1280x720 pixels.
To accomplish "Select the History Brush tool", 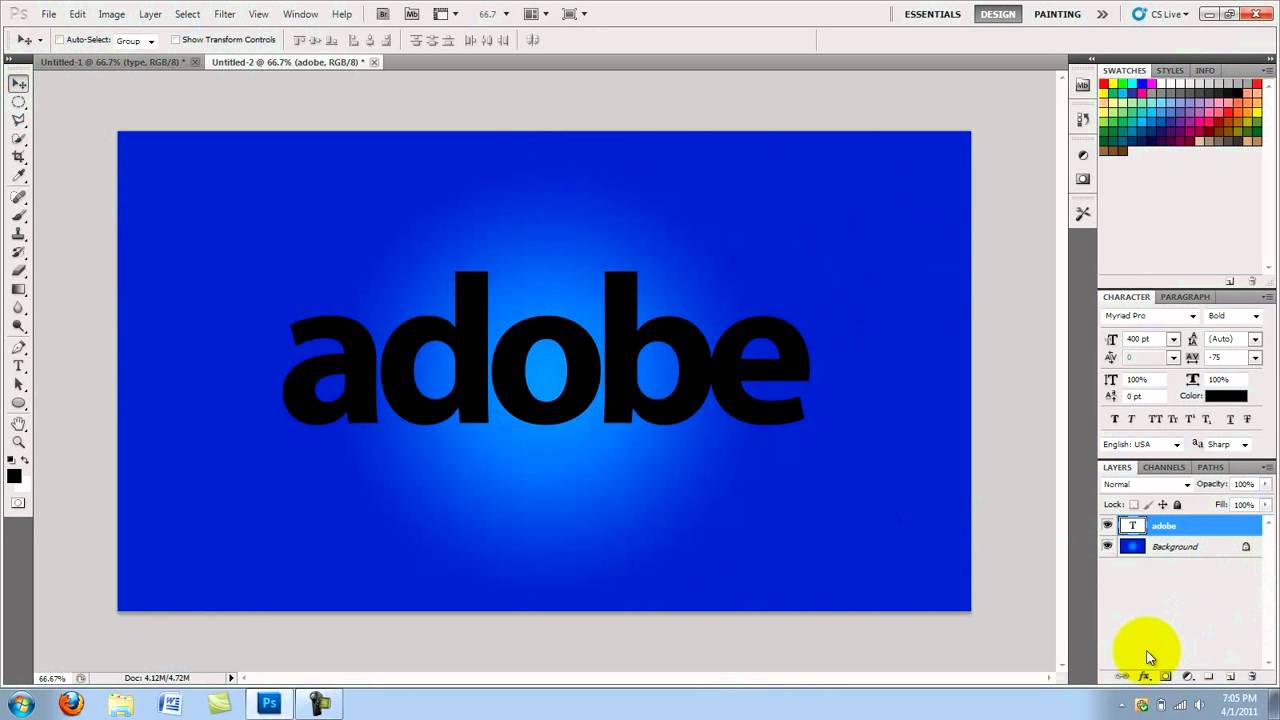I will (x=19, y=252).
